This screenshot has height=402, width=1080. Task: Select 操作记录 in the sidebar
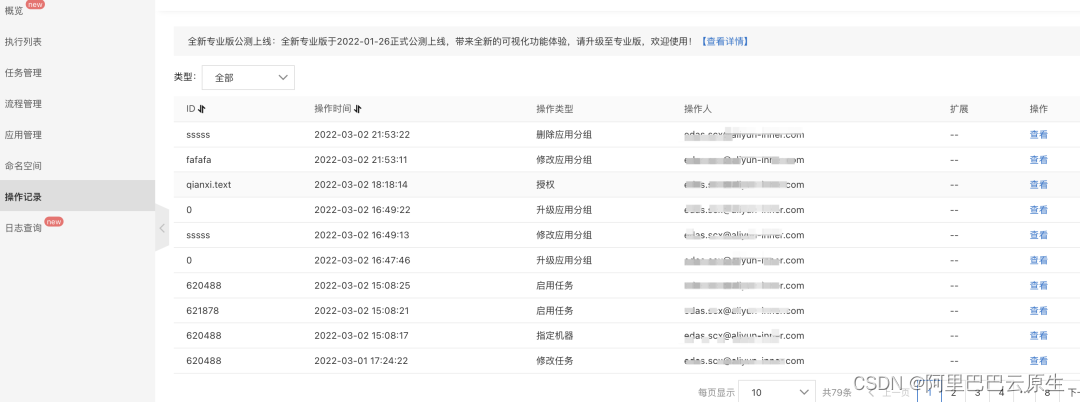tap(23, 197)
